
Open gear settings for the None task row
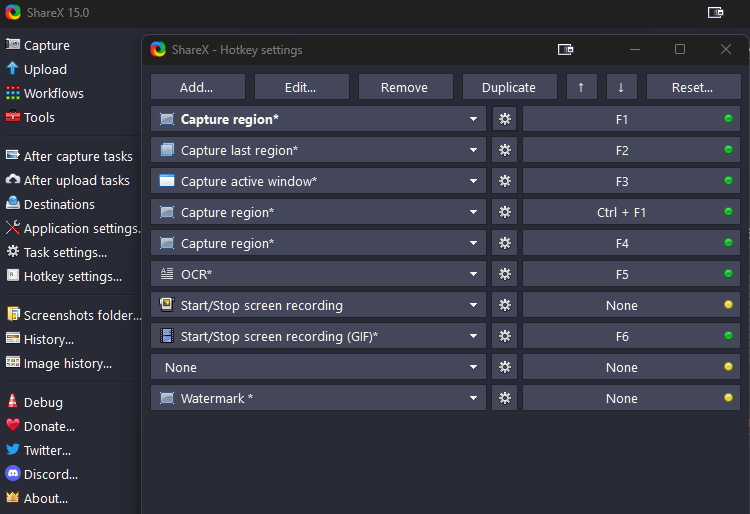[505, 367]
